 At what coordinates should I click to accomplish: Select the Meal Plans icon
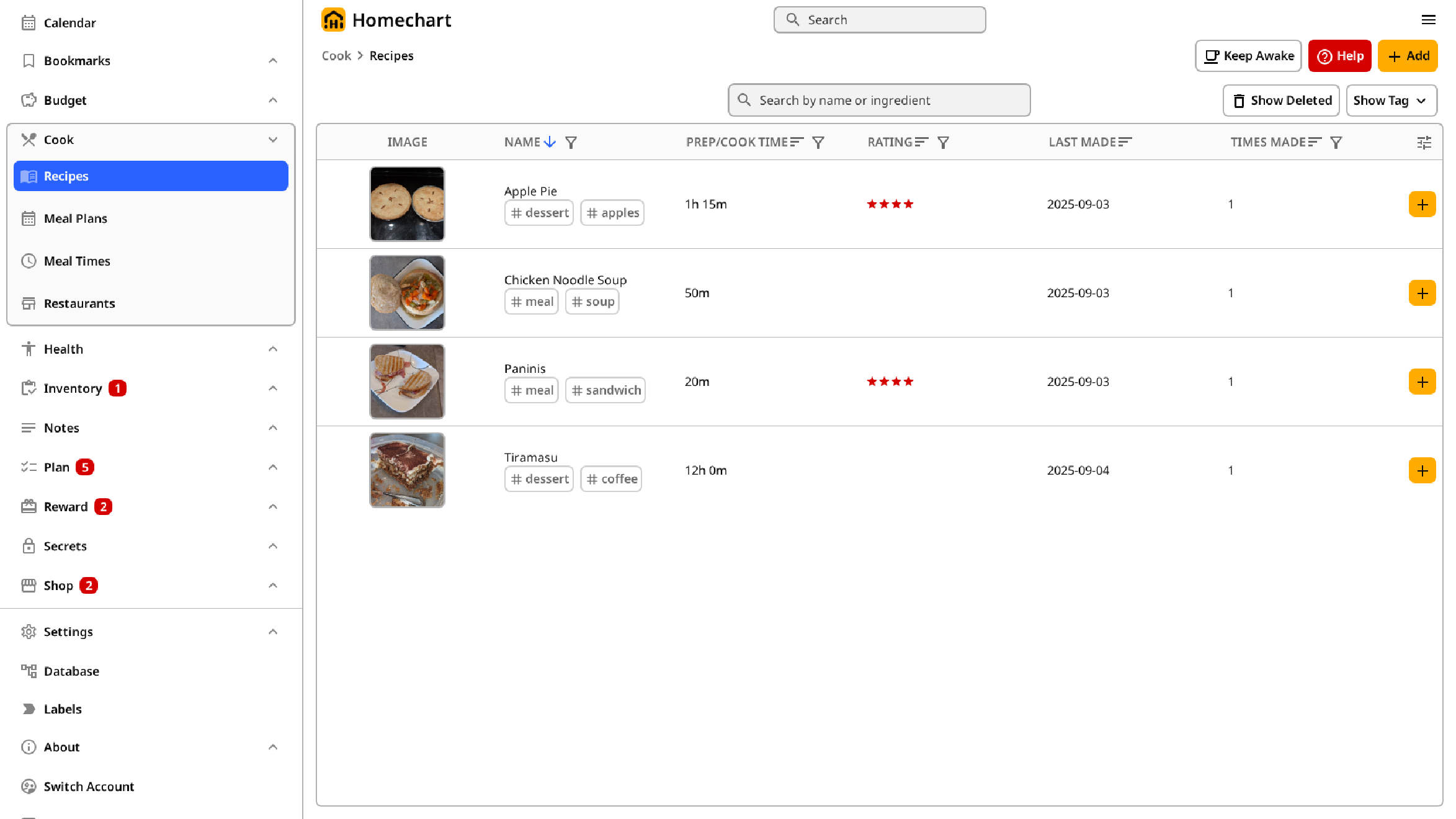tap(29, 218)
